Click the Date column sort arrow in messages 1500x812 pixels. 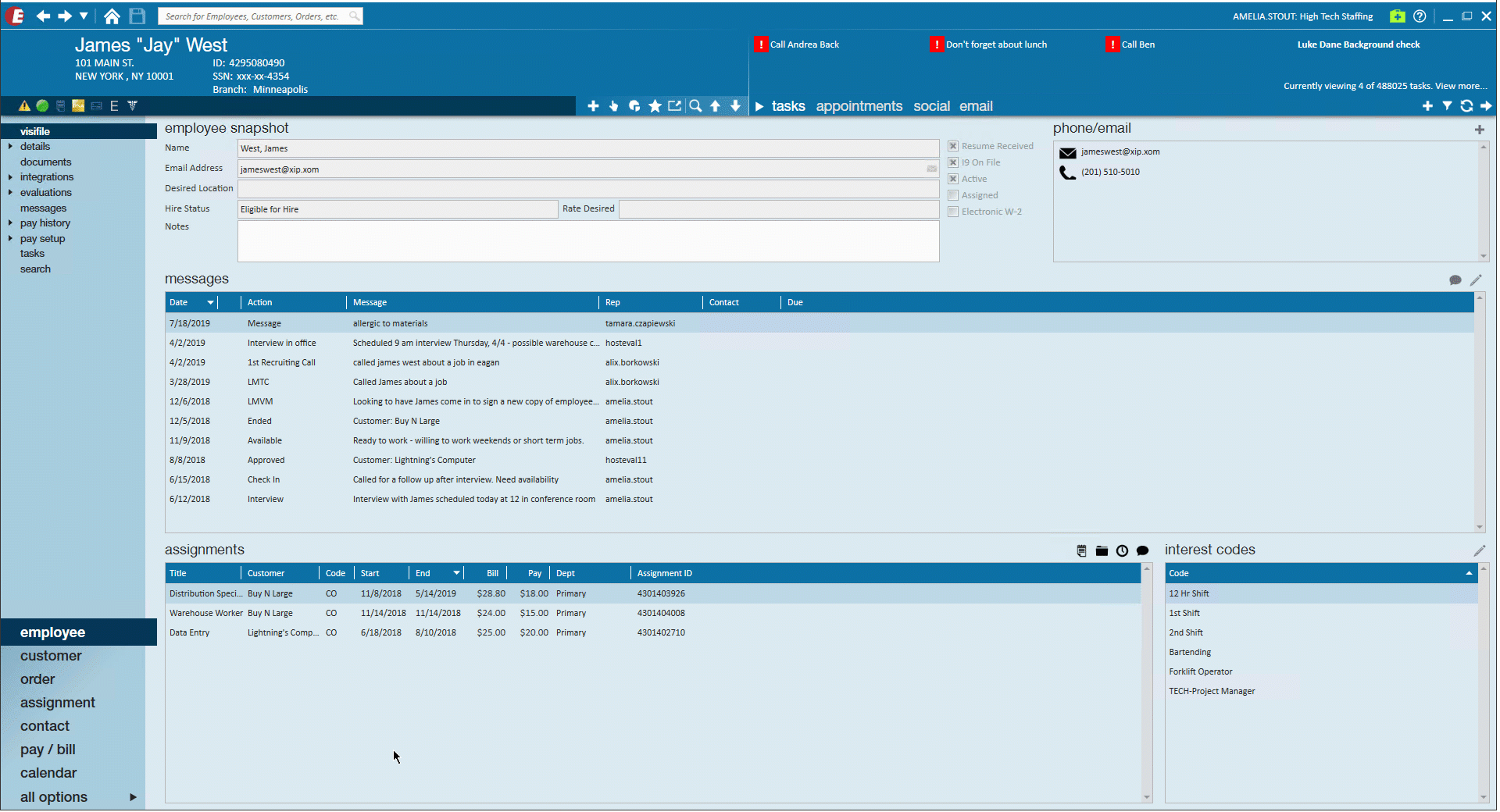tap(210, 302)
